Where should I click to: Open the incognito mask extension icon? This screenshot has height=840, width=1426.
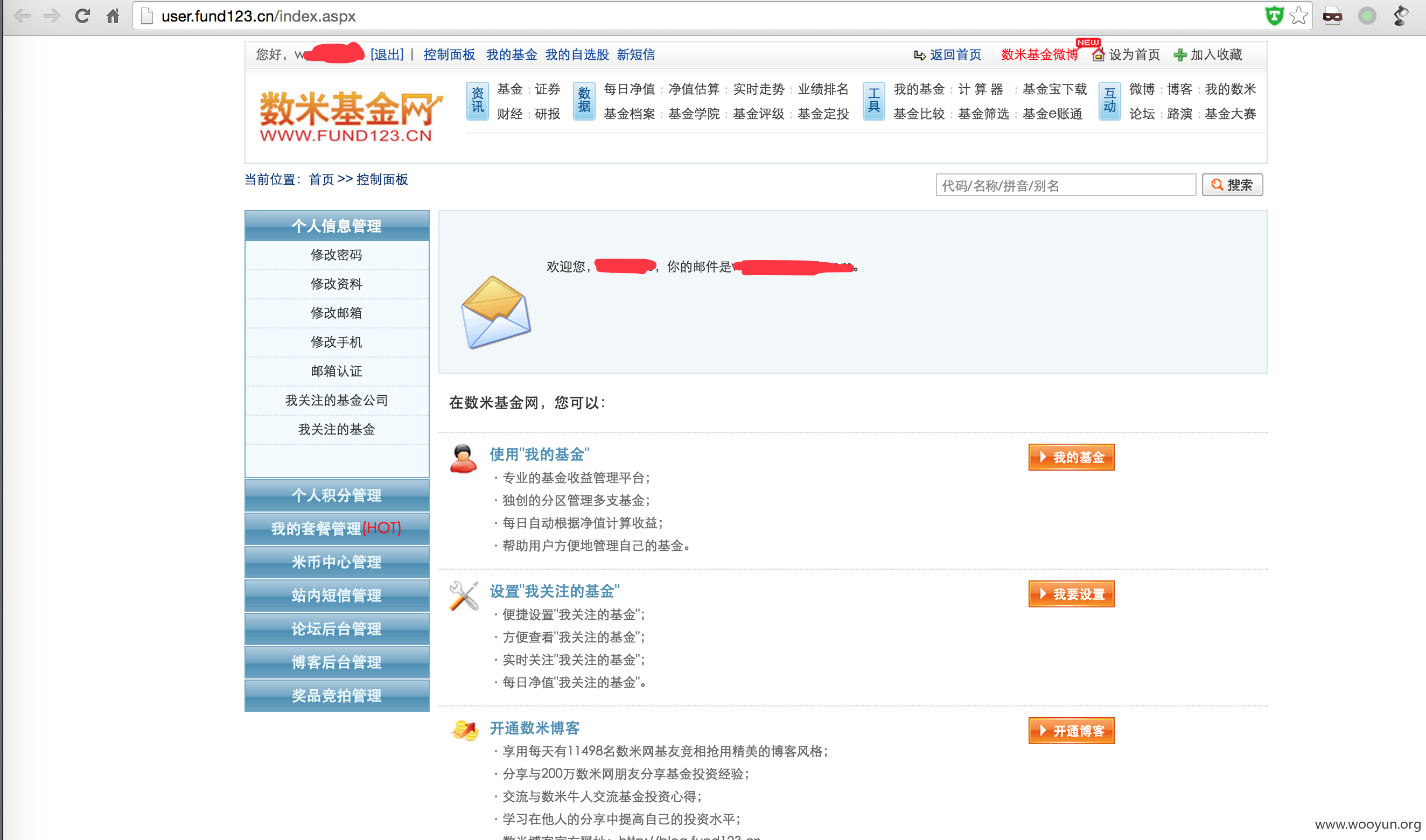[x=1333, y=16]
